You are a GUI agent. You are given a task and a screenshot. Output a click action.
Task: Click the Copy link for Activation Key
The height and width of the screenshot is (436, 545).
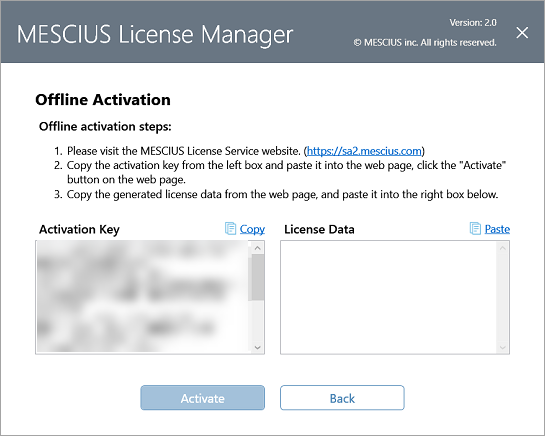pos(252,229)
